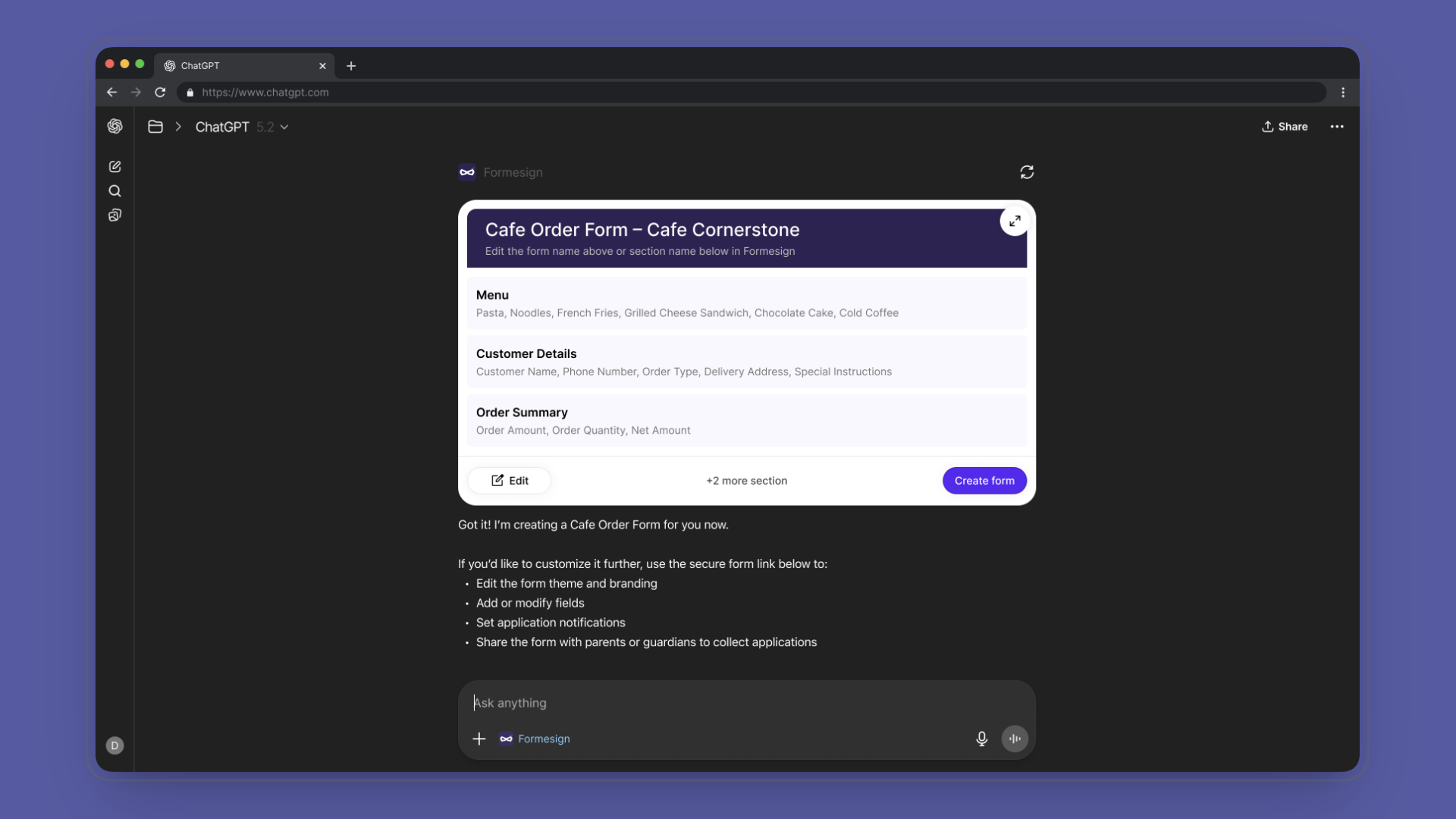The height and width of the screenshot is (819, 1456).
Task: Click the Create form button
Action: tap(984, 481)
